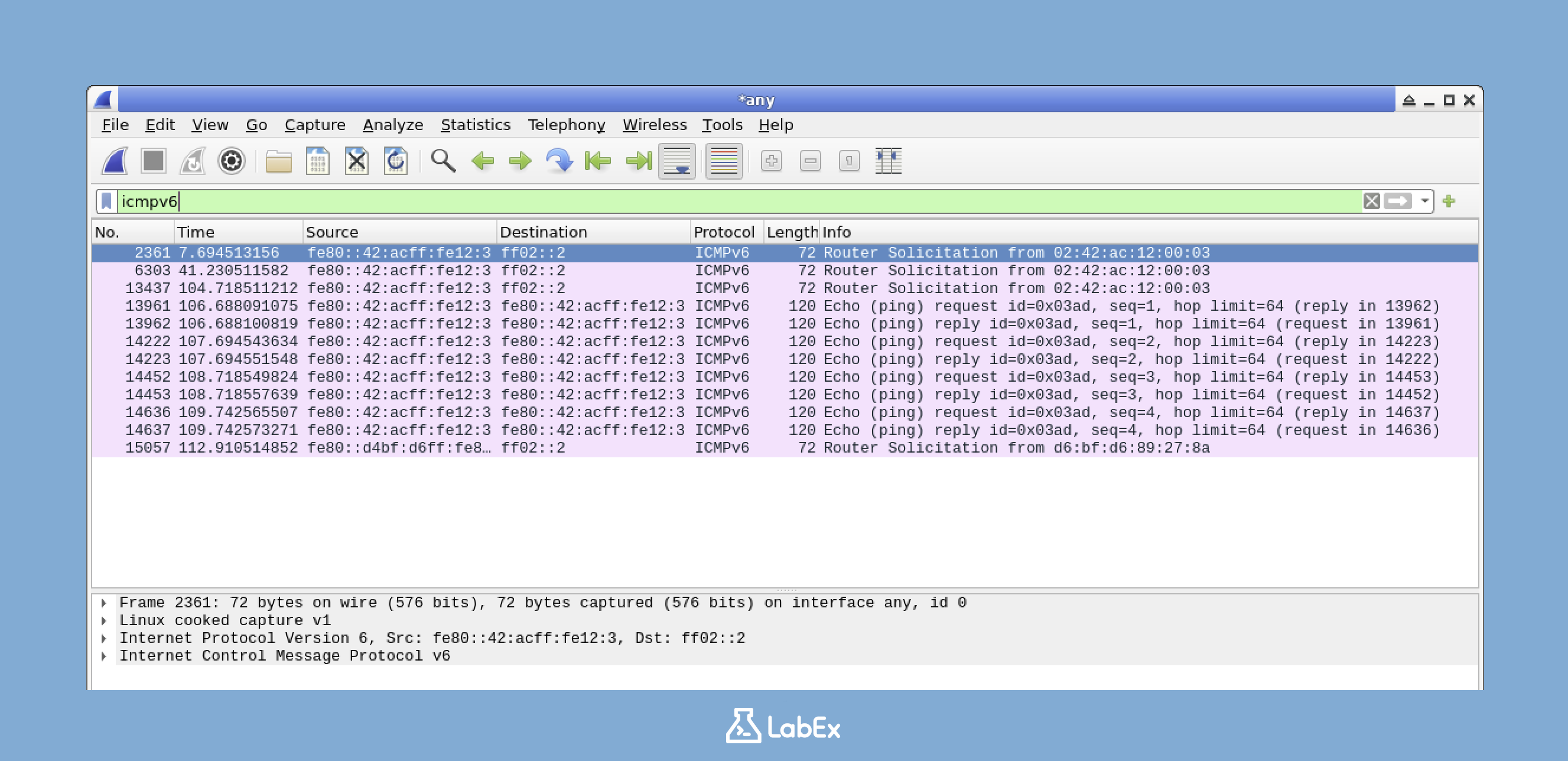Close the current capture file
Image resolution: width=1568 pixels, height=761 pixels.
(357, 161)
